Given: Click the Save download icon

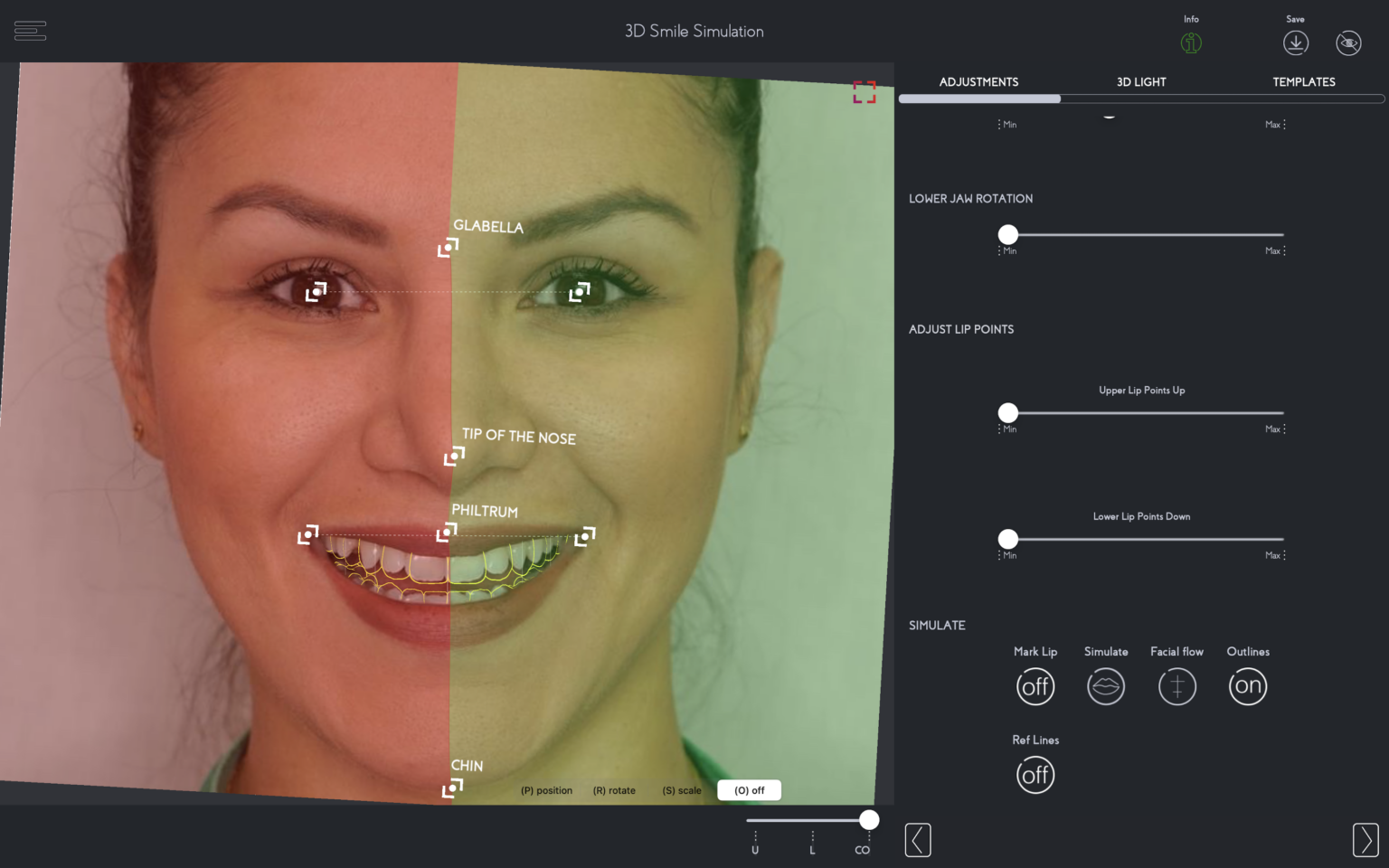Looking at the screenshot, I should (1296, 42).
